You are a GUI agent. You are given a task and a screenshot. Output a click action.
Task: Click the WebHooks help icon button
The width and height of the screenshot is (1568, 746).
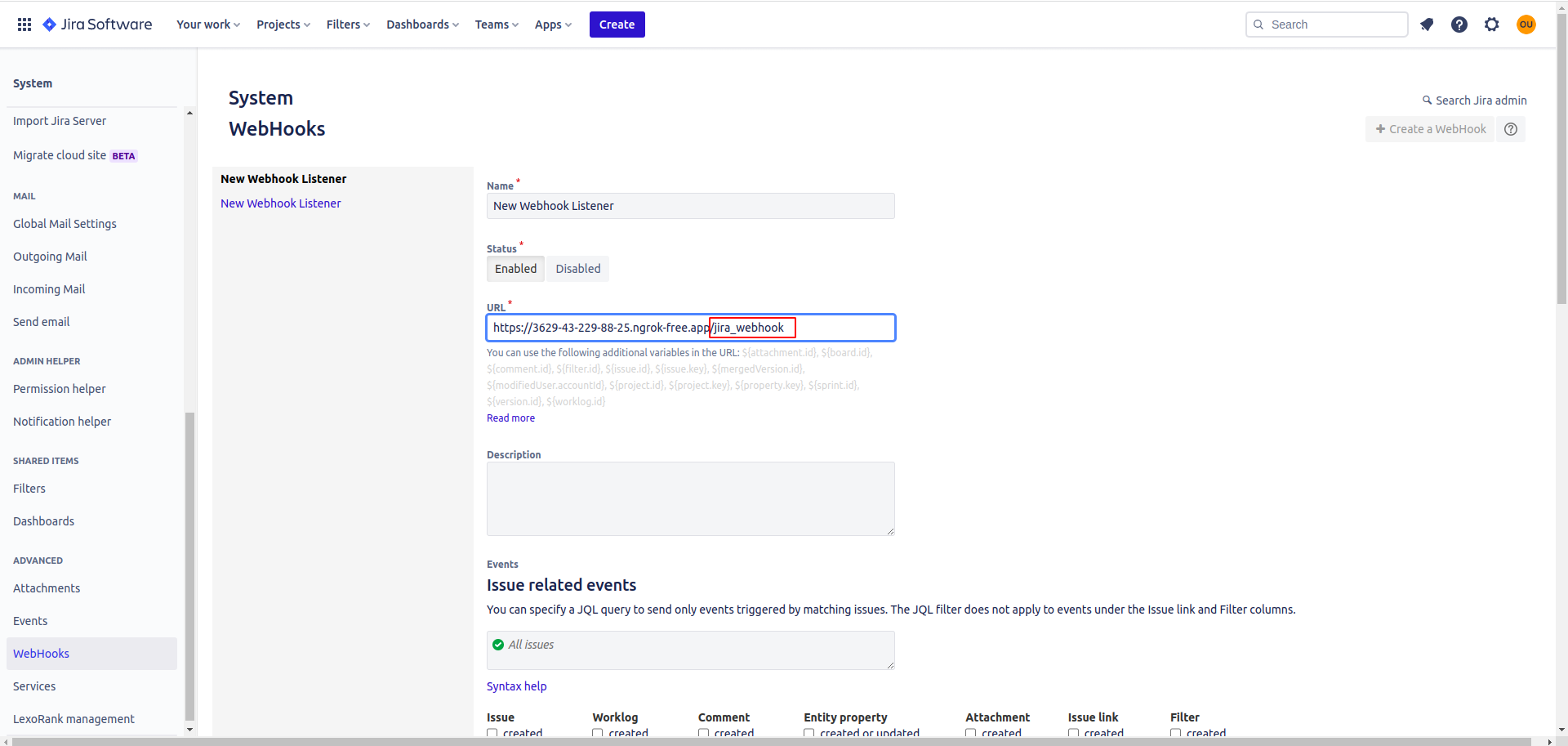[1511, 129]
